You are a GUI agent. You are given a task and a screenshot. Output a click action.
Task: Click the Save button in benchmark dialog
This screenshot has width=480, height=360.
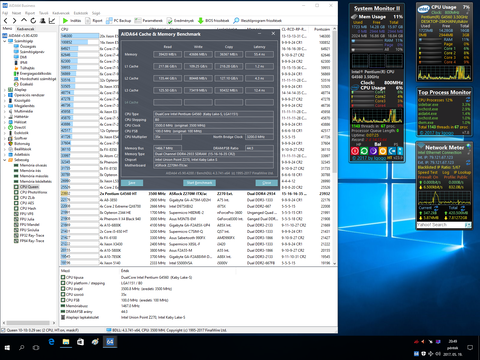coord(132,183)
